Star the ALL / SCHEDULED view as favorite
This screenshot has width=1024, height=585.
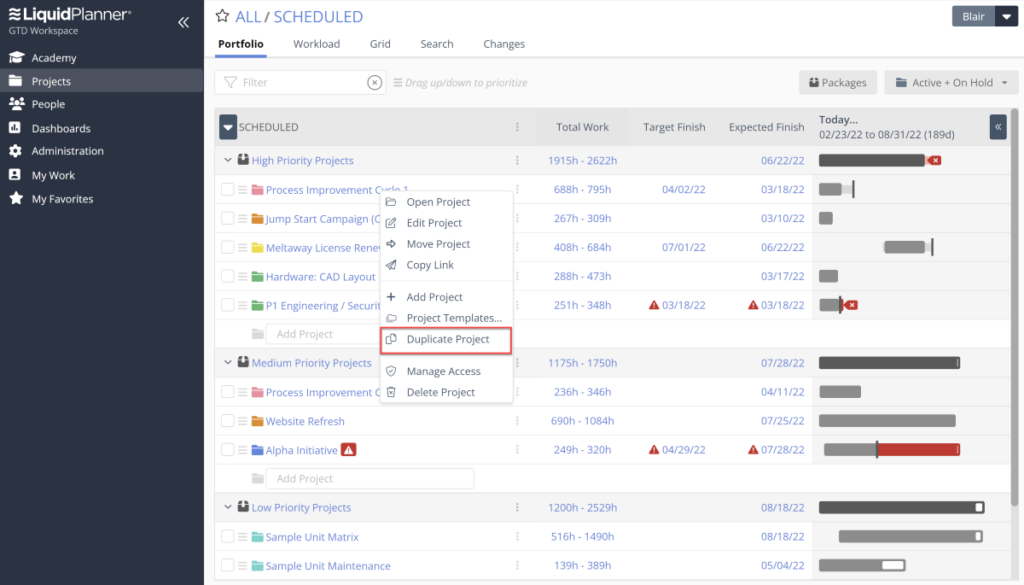(223, 16)
